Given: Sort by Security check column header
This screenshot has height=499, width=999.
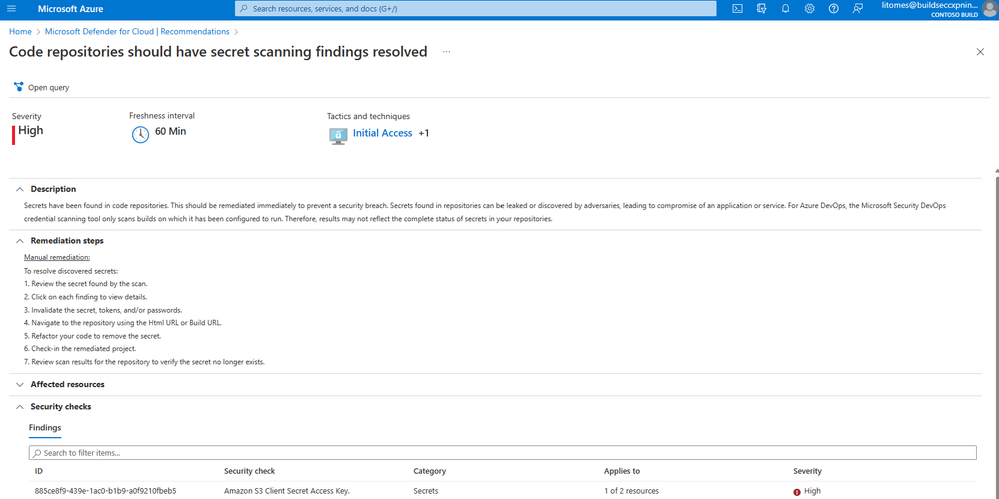Looking at the screenshot, I should [x=250, y=471].
